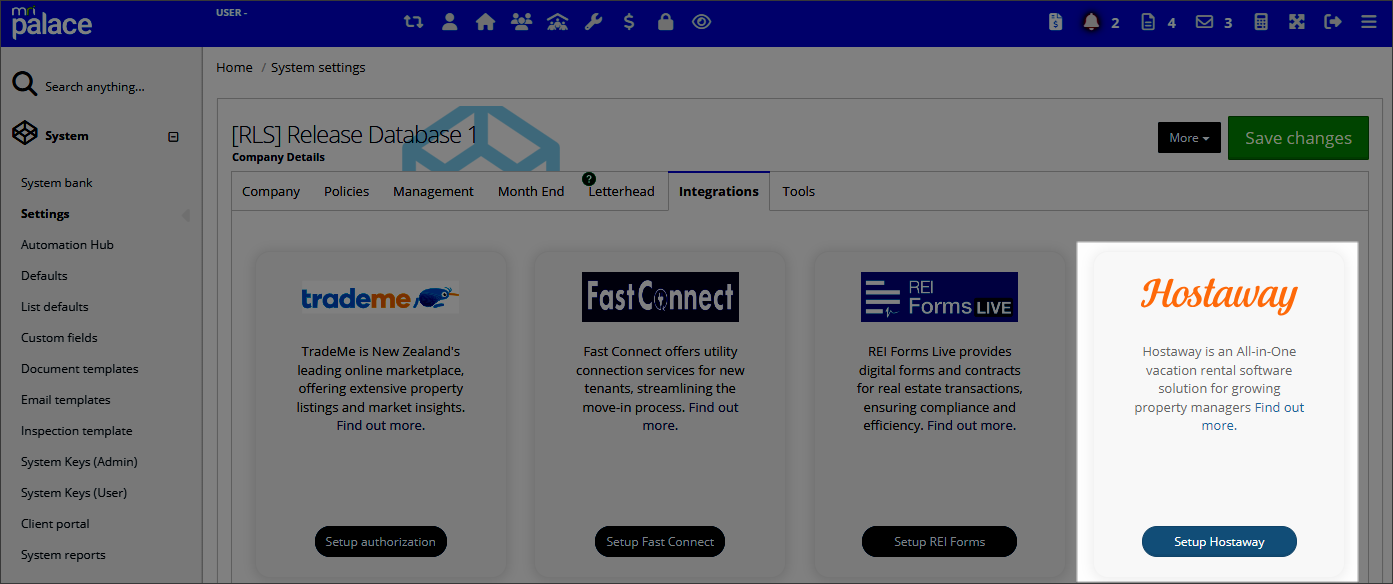Click the eye icon in top bar
The width and height of the screenshot is (1393, 584).
tap(701, 21)
